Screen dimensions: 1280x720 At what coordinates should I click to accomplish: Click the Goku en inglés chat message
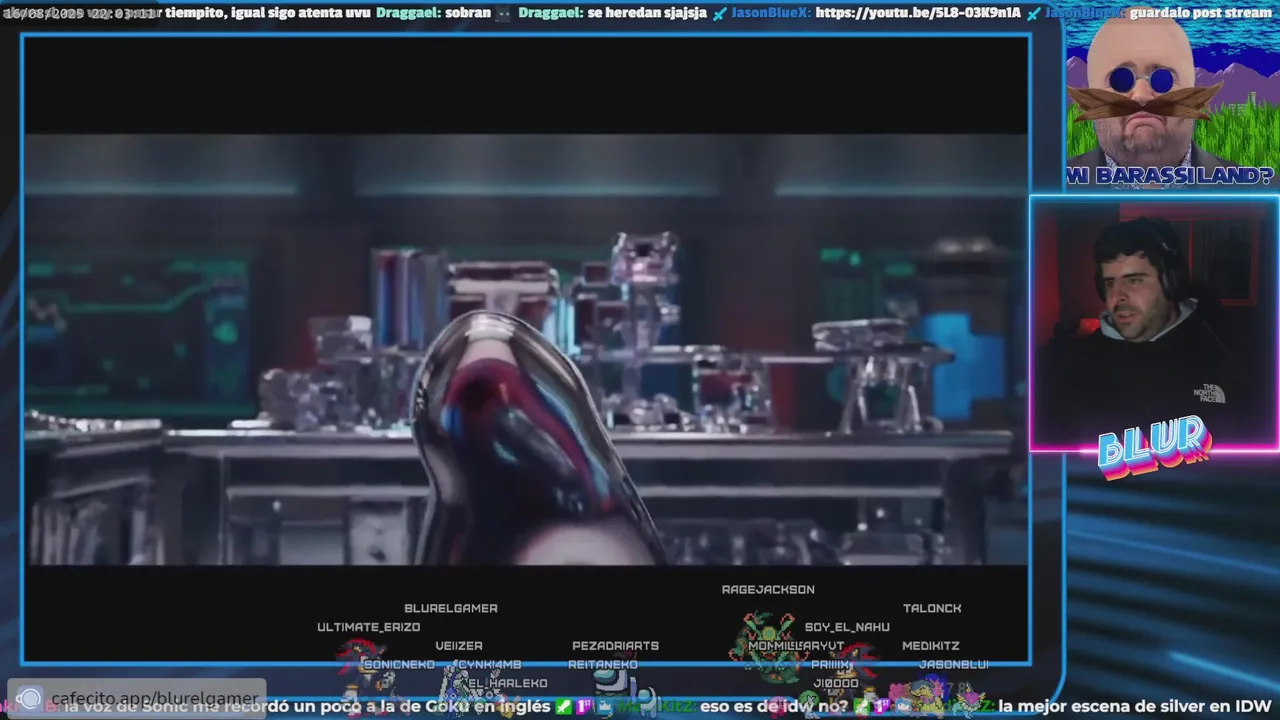point(306,707)
